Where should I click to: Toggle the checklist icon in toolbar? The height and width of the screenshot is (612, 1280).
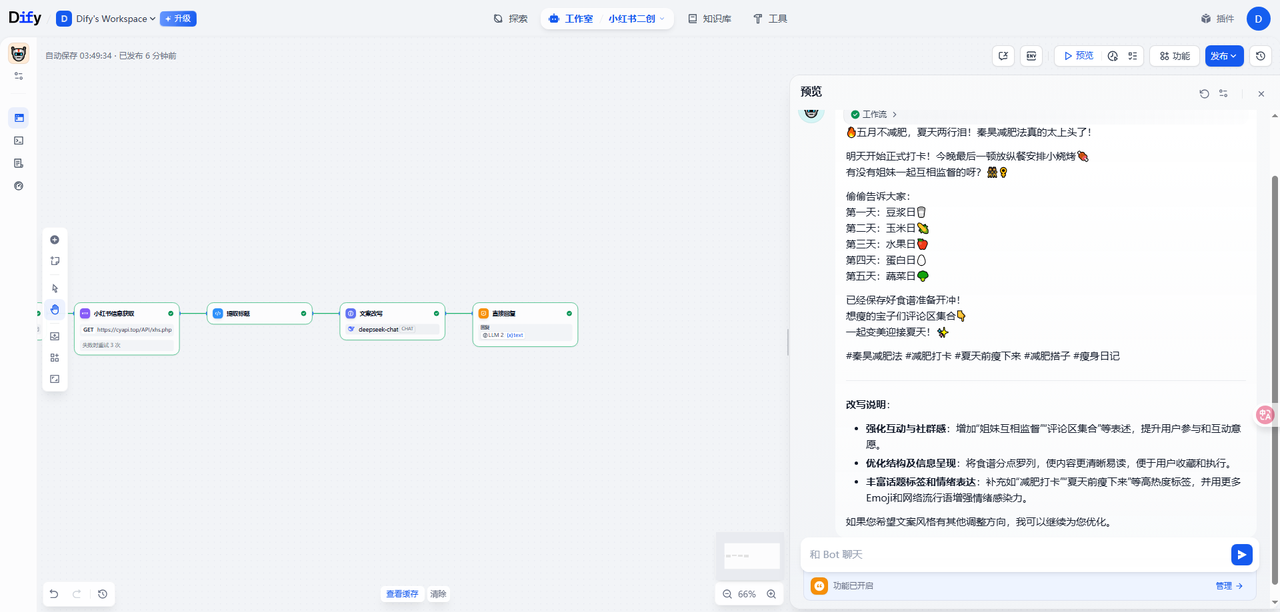point(1133,56)
